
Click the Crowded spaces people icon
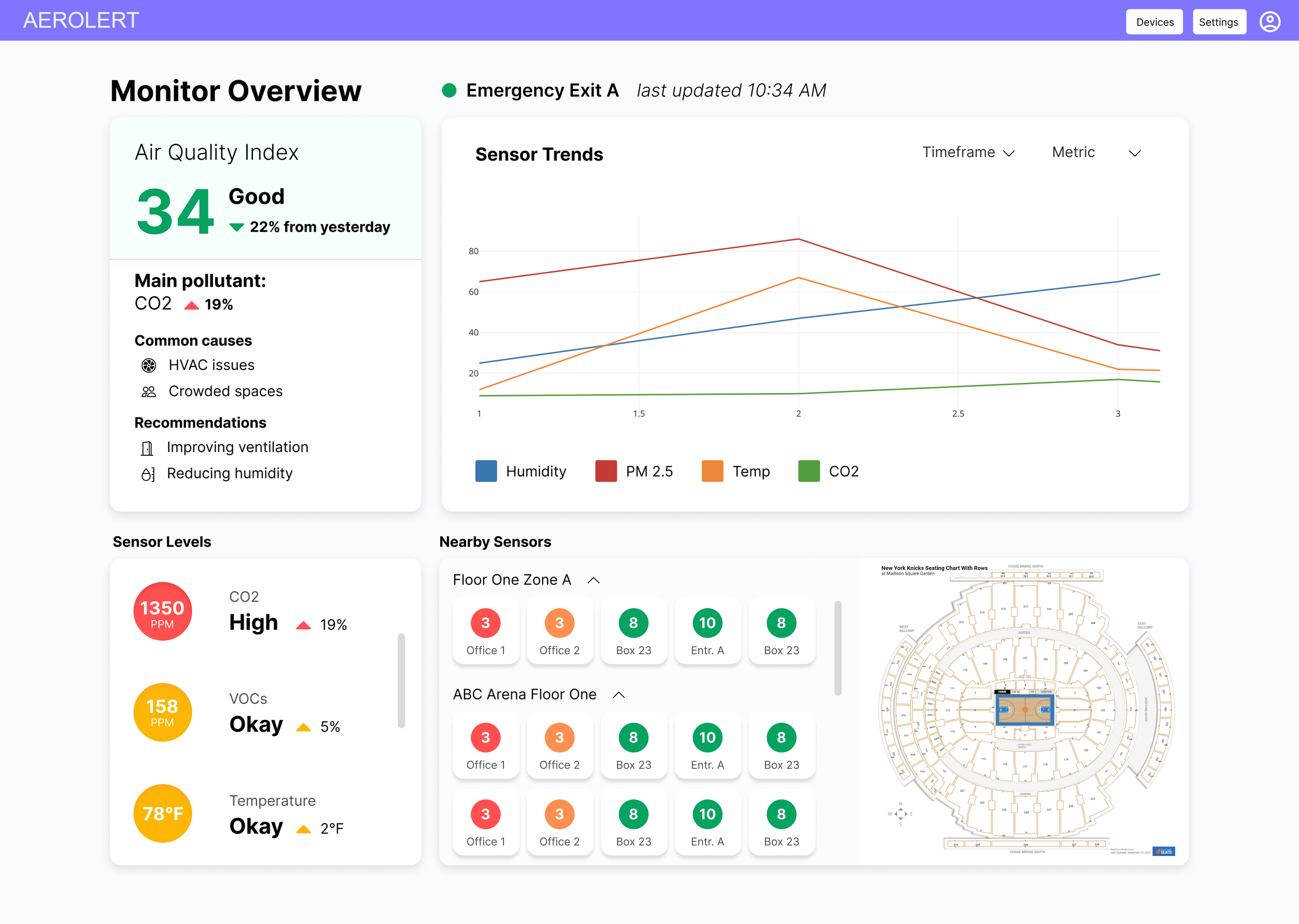149,391
